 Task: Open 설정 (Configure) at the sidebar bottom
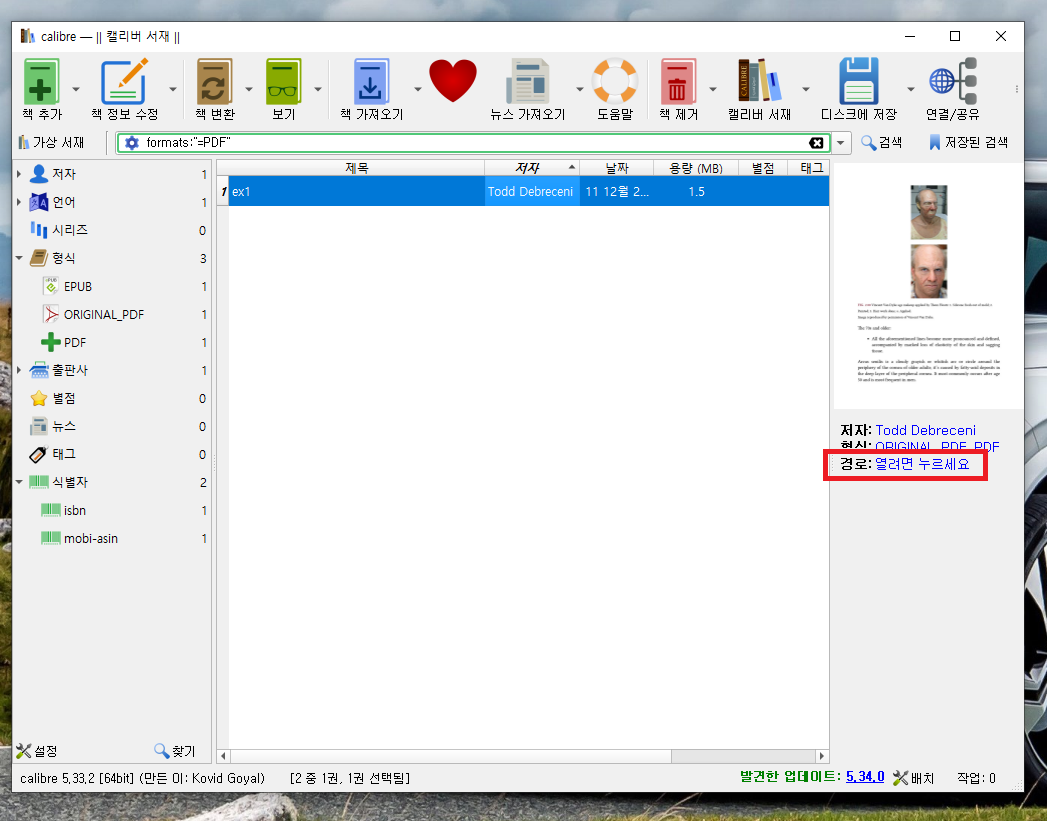(x=37, y=751)
